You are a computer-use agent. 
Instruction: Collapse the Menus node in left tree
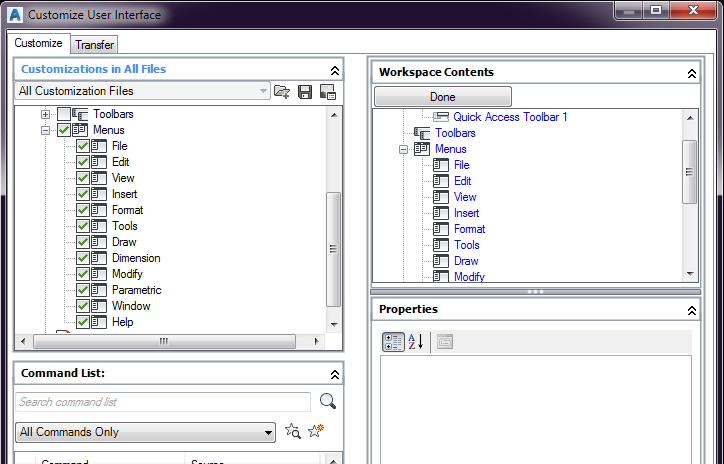pyautogui.click(x=45, y=130)
